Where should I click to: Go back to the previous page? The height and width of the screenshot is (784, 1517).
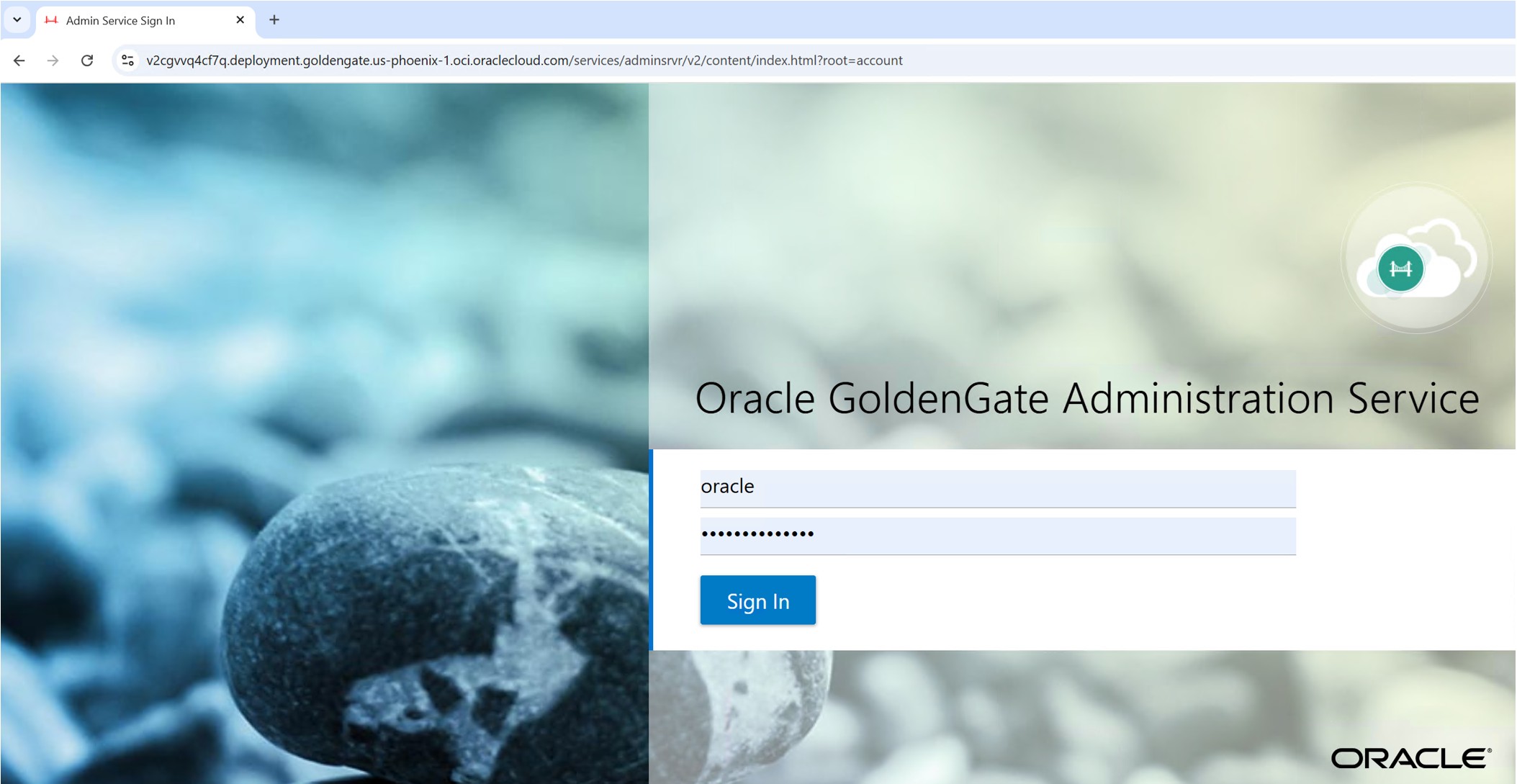coord(19,60)
